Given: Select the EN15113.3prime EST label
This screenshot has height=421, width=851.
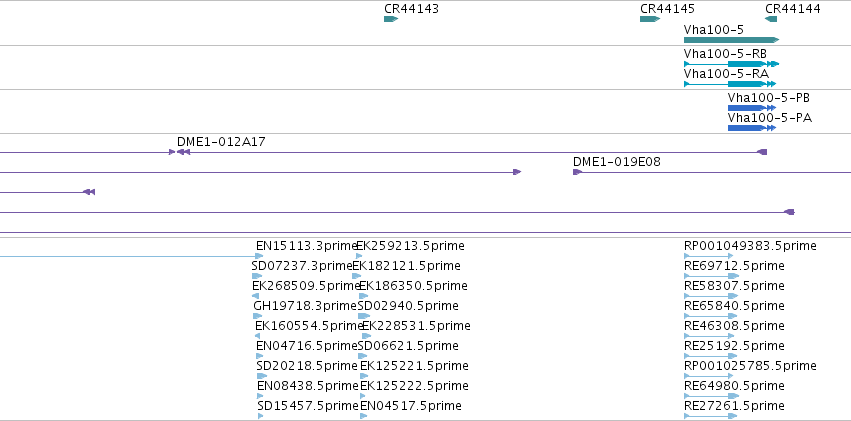Looking at the screenshot, I should (x=307, y=246).
